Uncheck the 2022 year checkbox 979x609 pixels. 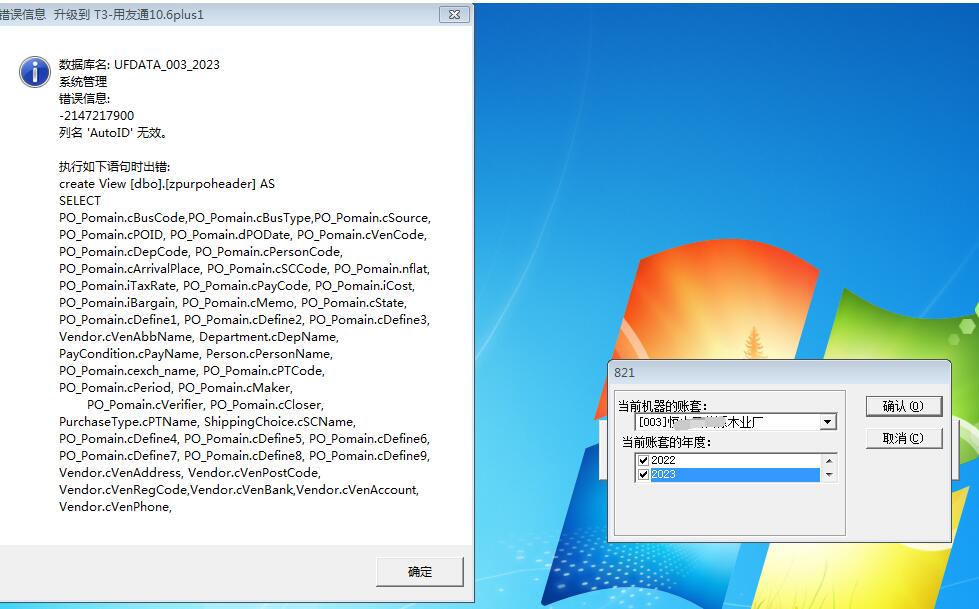point(644,460)
